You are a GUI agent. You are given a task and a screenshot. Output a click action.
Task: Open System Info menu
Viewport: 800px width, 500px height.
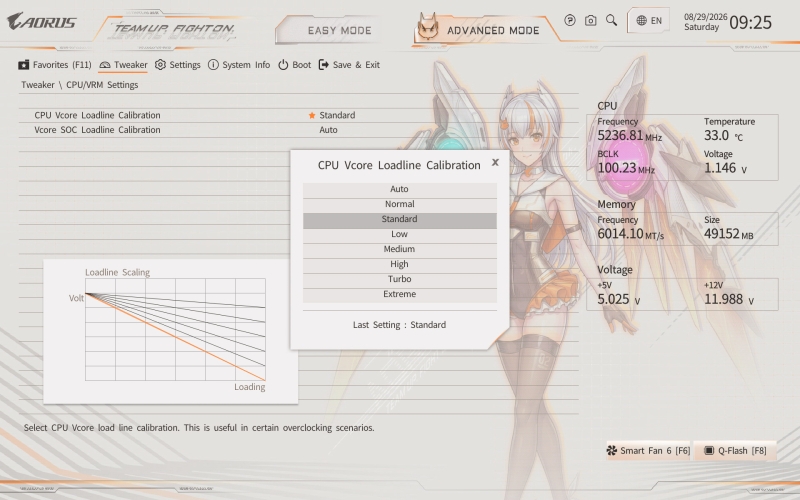(239, 65)
